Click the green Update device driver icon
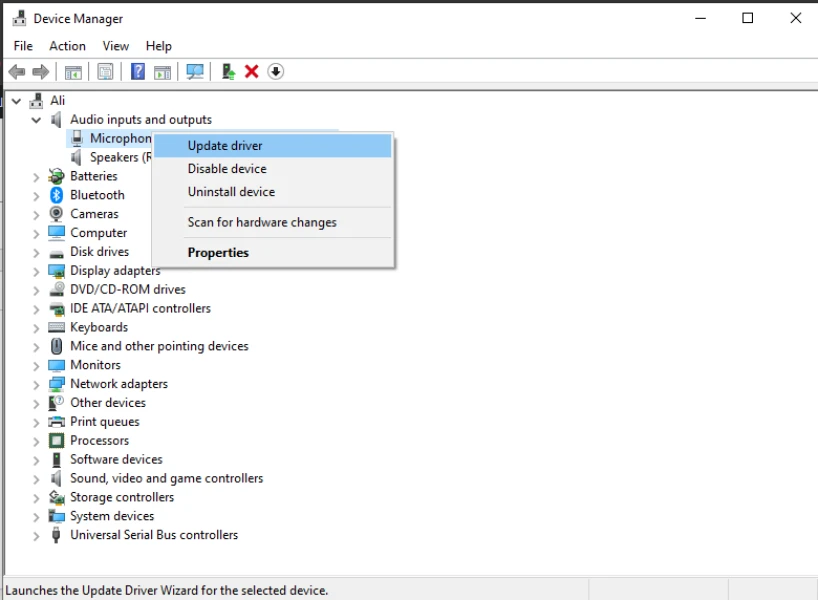The image size is (818, 600). tap(228, 72)
